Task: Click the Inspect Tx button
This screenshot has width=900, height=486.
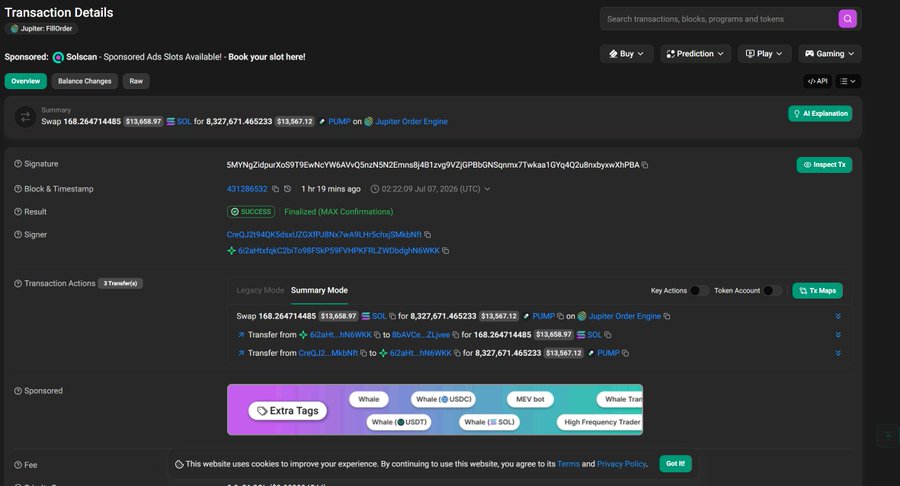Action: pyautogui.click(x=824, y=165)
